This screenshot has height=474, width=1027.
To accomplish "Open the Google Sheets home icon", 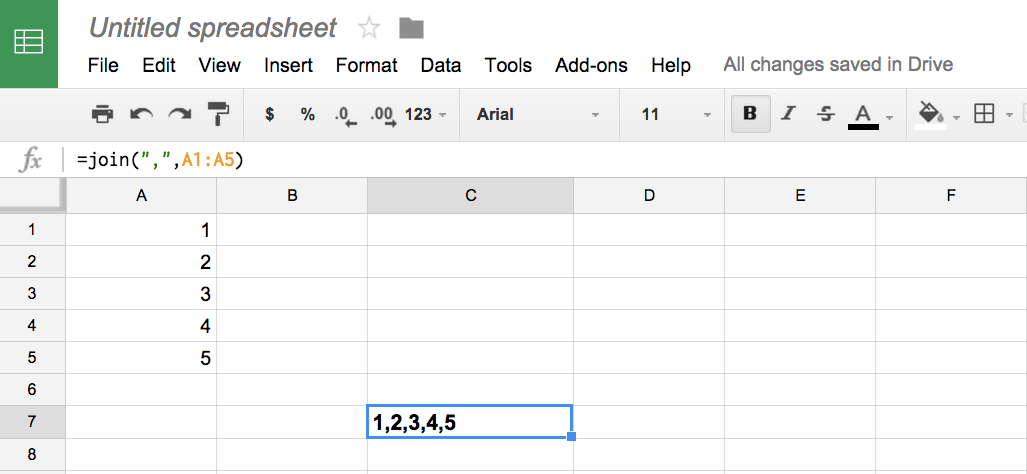I will [29, 44].
